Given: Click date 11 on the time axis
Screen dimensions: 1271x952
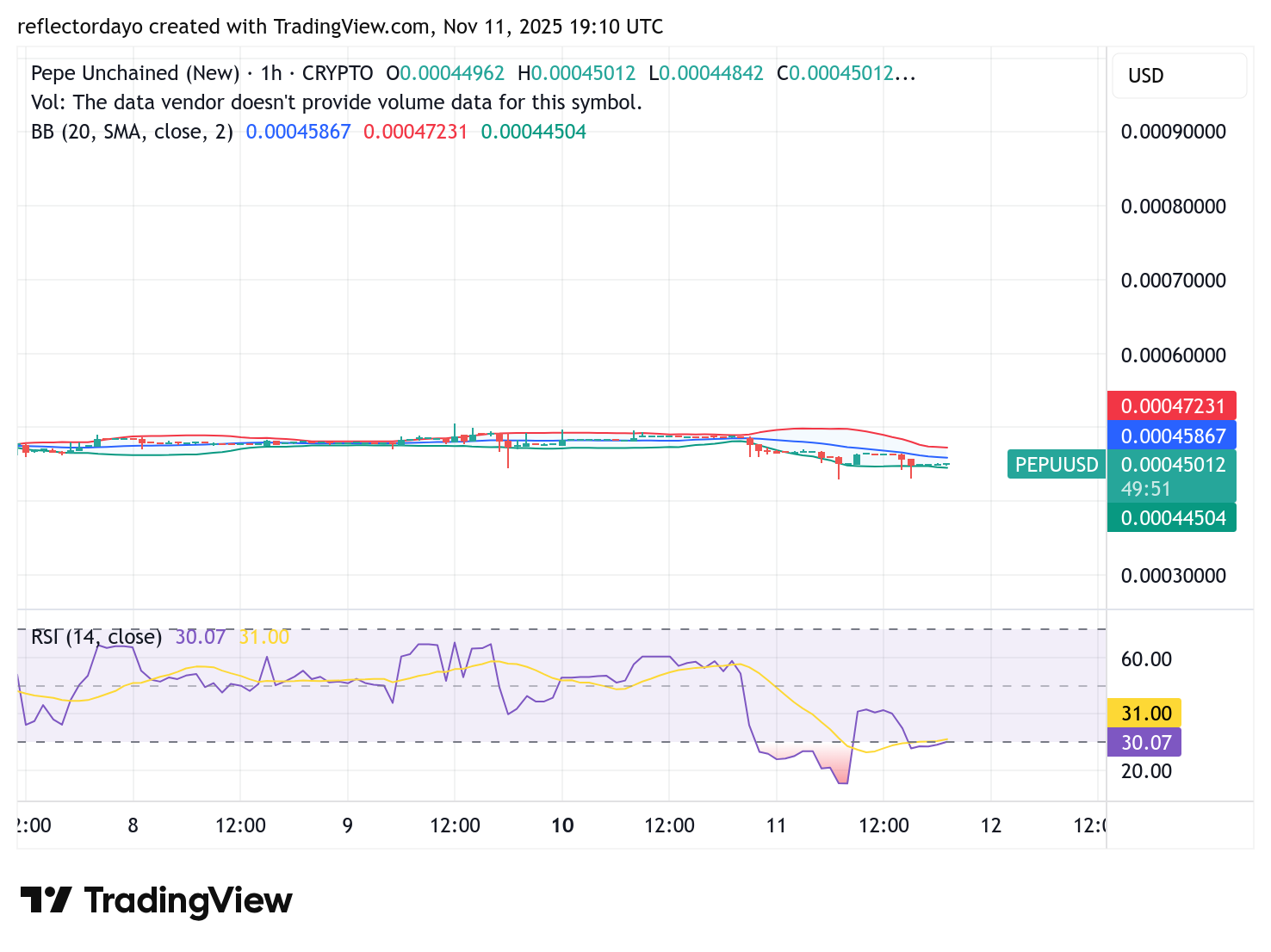Looking at the screenshot, I should pos(777,825).
